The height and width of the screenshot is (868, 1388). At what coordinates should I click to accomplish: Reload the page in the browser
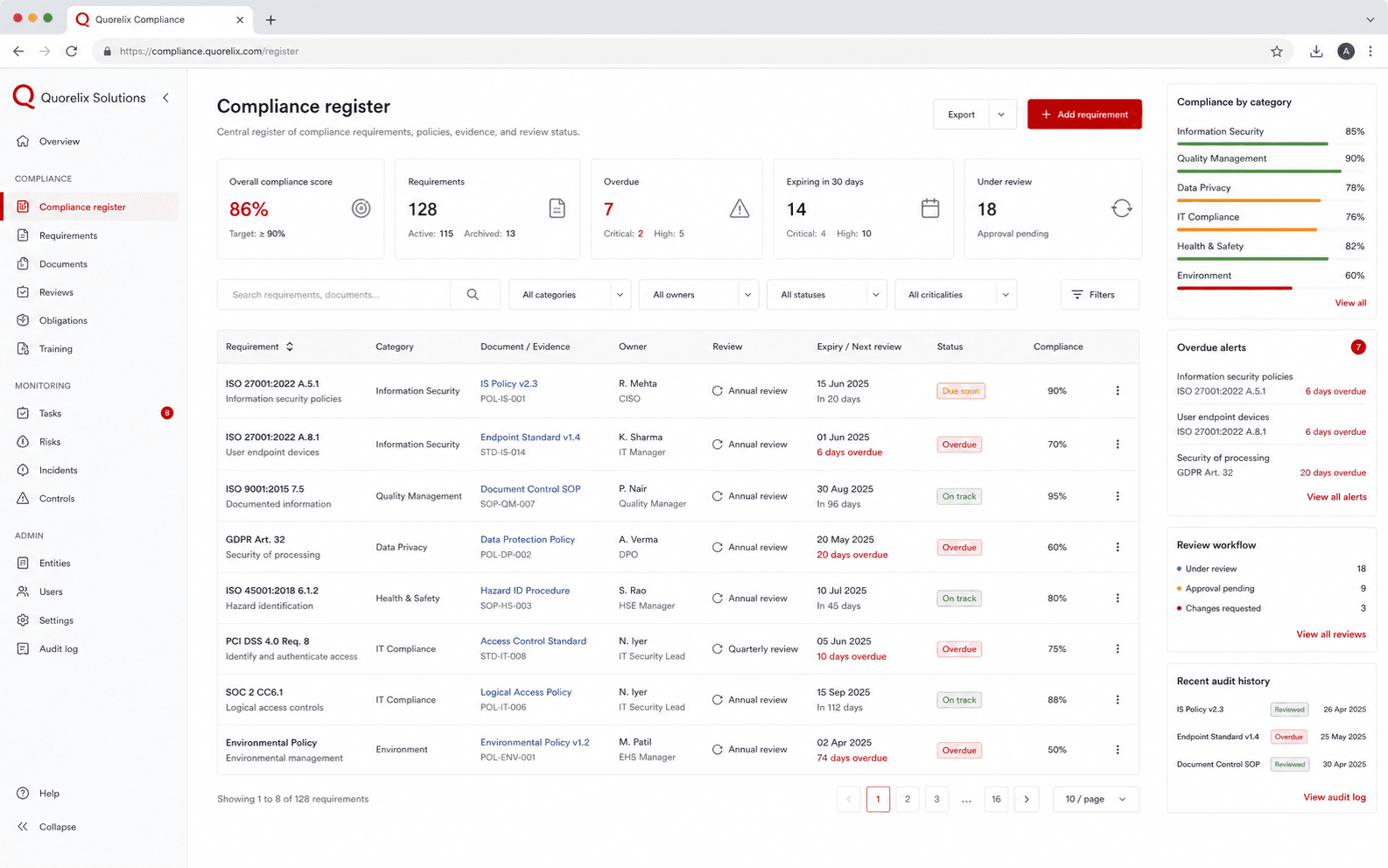coord(72,52)
